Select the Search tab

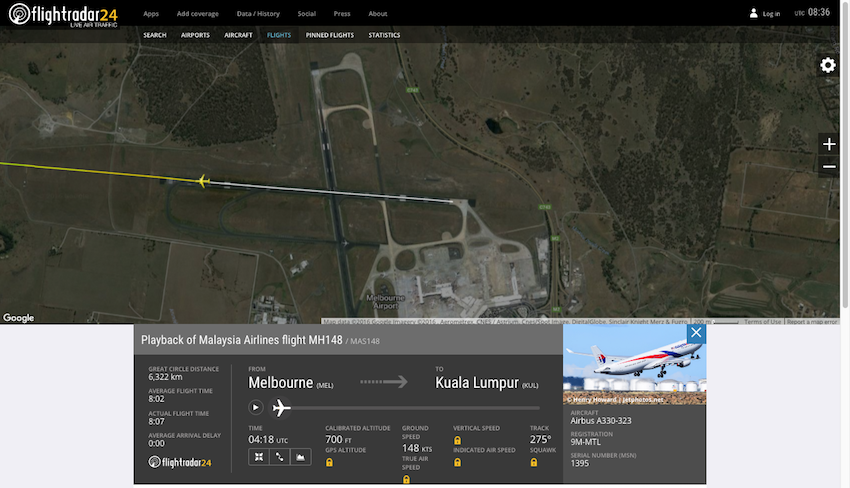coord(154,35)
